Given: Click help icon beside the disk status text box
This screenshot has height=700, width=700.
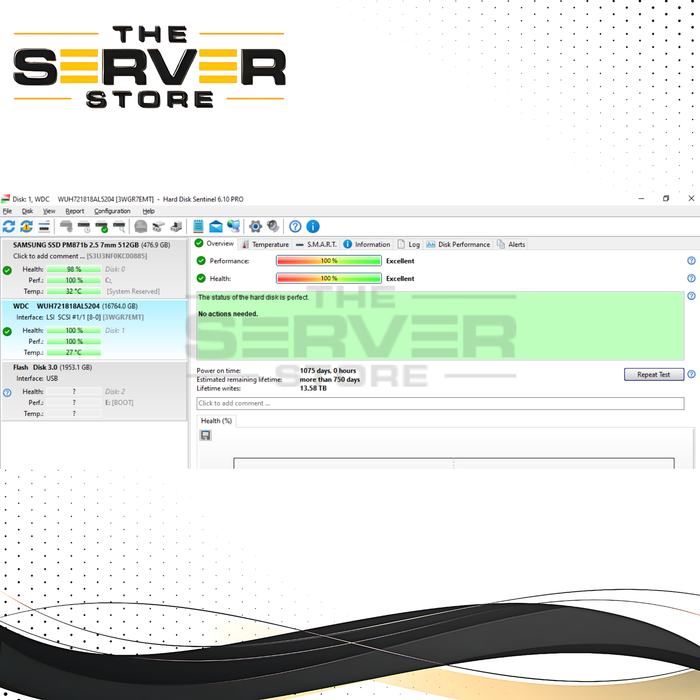Looking at the screenshot, I should click(691, 296).
